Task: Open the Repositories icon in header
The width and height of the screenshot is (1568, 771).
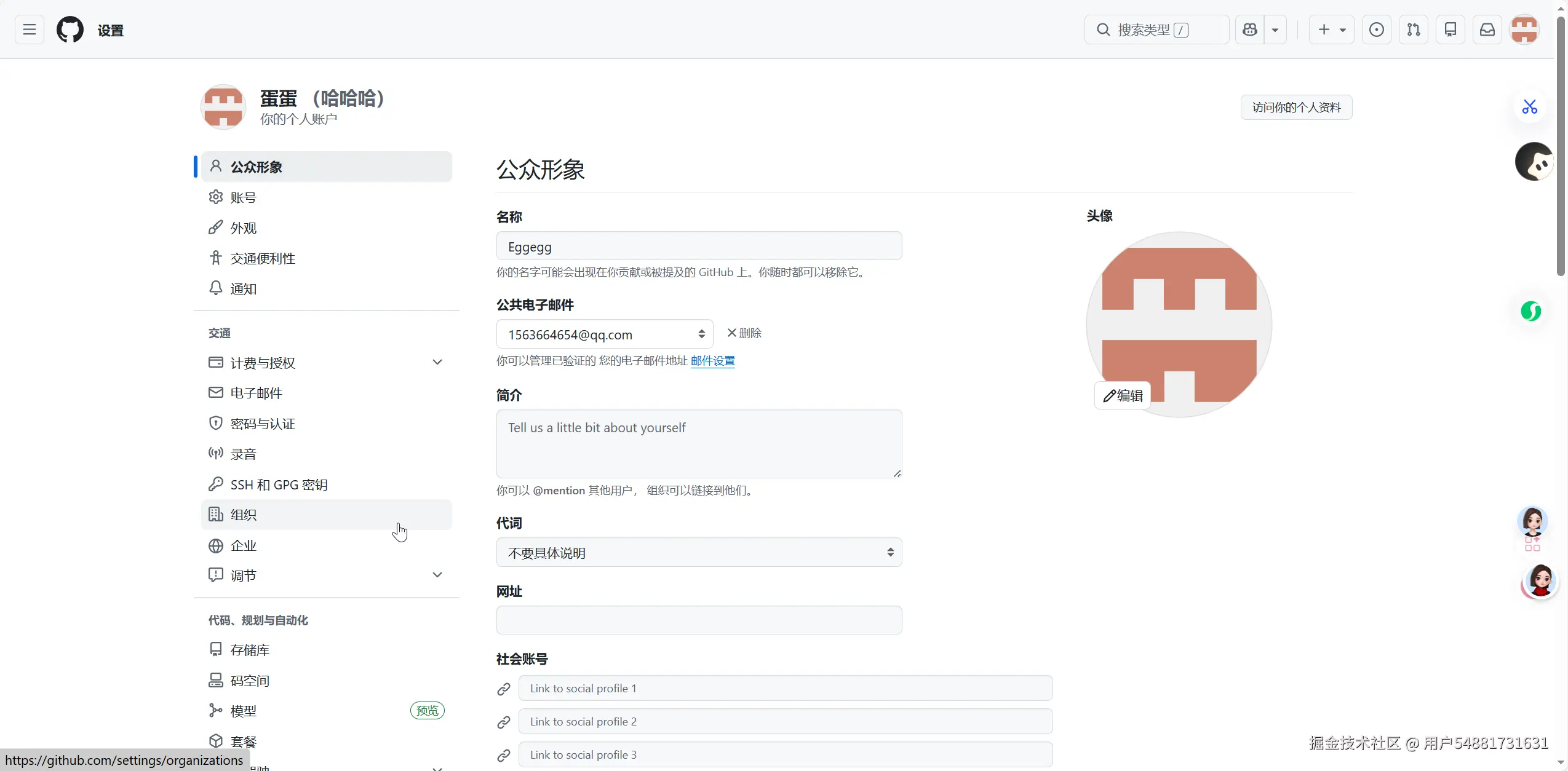Action: pyautogui.click(x=1451, y=30)
